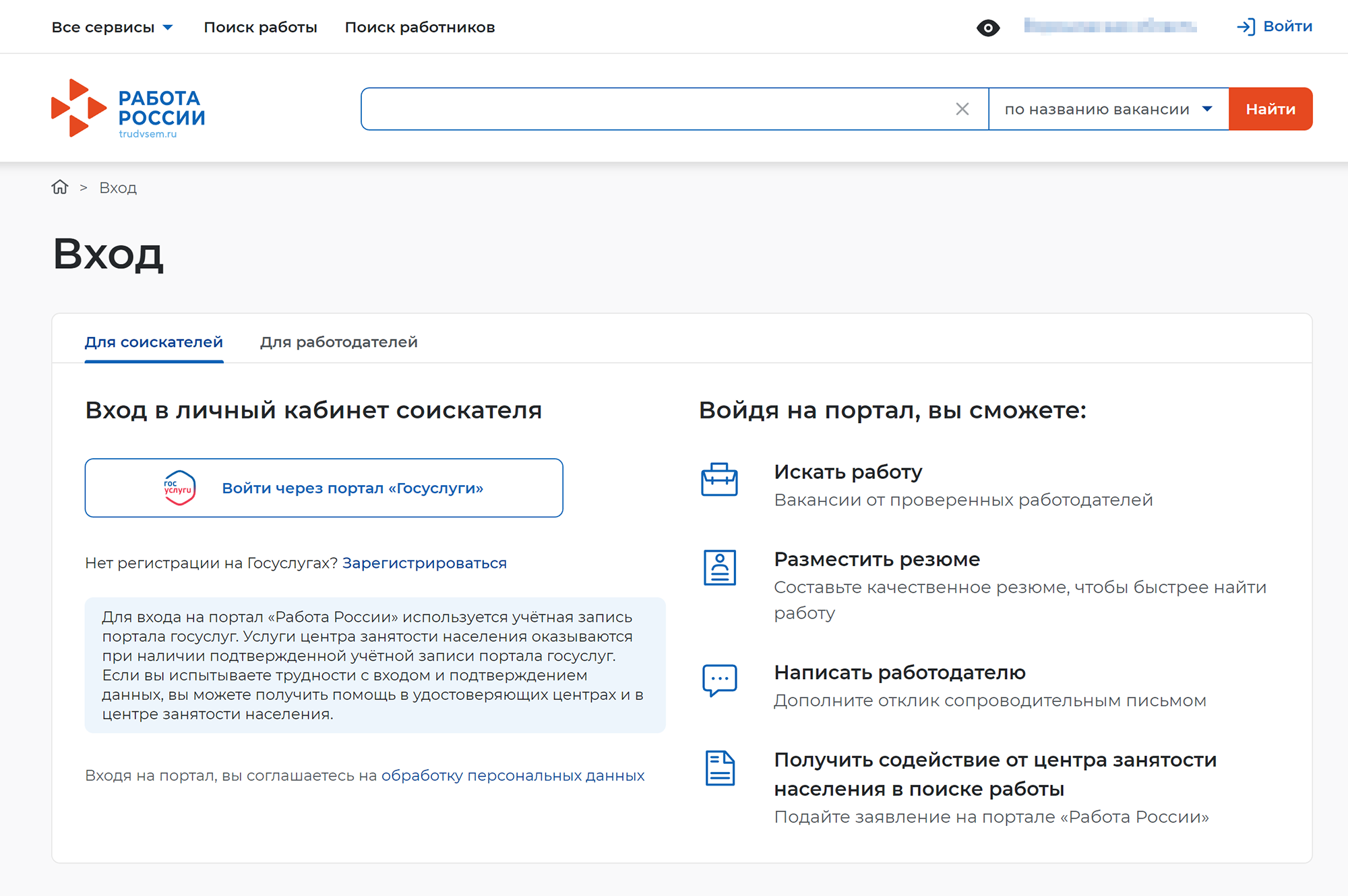Viewport: 1348px width, 896px height.
Task: Click Дополните отклик сопроводительным письмом text
Action: click(990, 701)
